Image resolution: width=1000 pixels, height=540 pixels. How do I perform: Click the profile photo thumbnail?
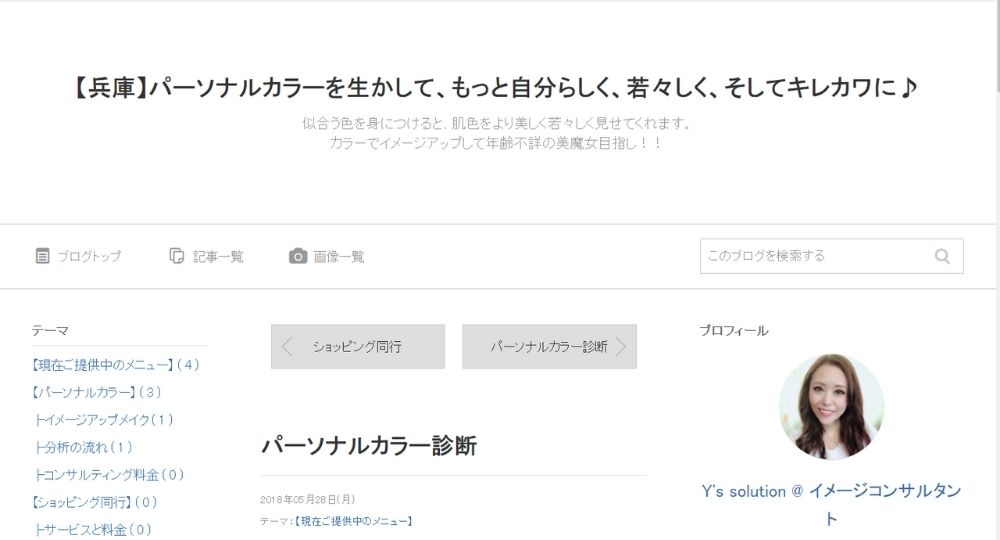831,406
